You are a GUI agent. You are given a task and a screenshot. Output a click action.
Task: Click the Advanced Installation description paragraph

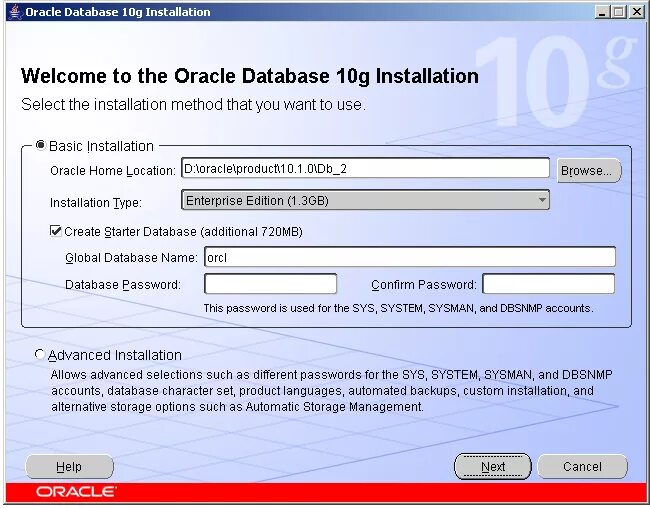(331, 391)
